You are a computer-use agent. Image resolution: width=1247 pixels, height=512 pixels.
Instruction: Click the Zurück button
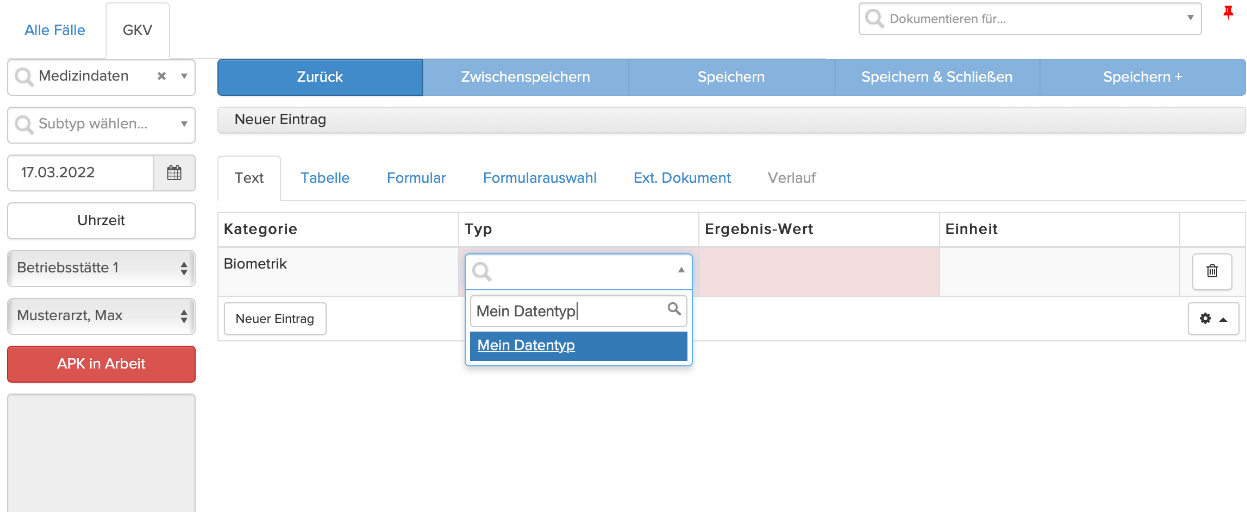point(320,77)
